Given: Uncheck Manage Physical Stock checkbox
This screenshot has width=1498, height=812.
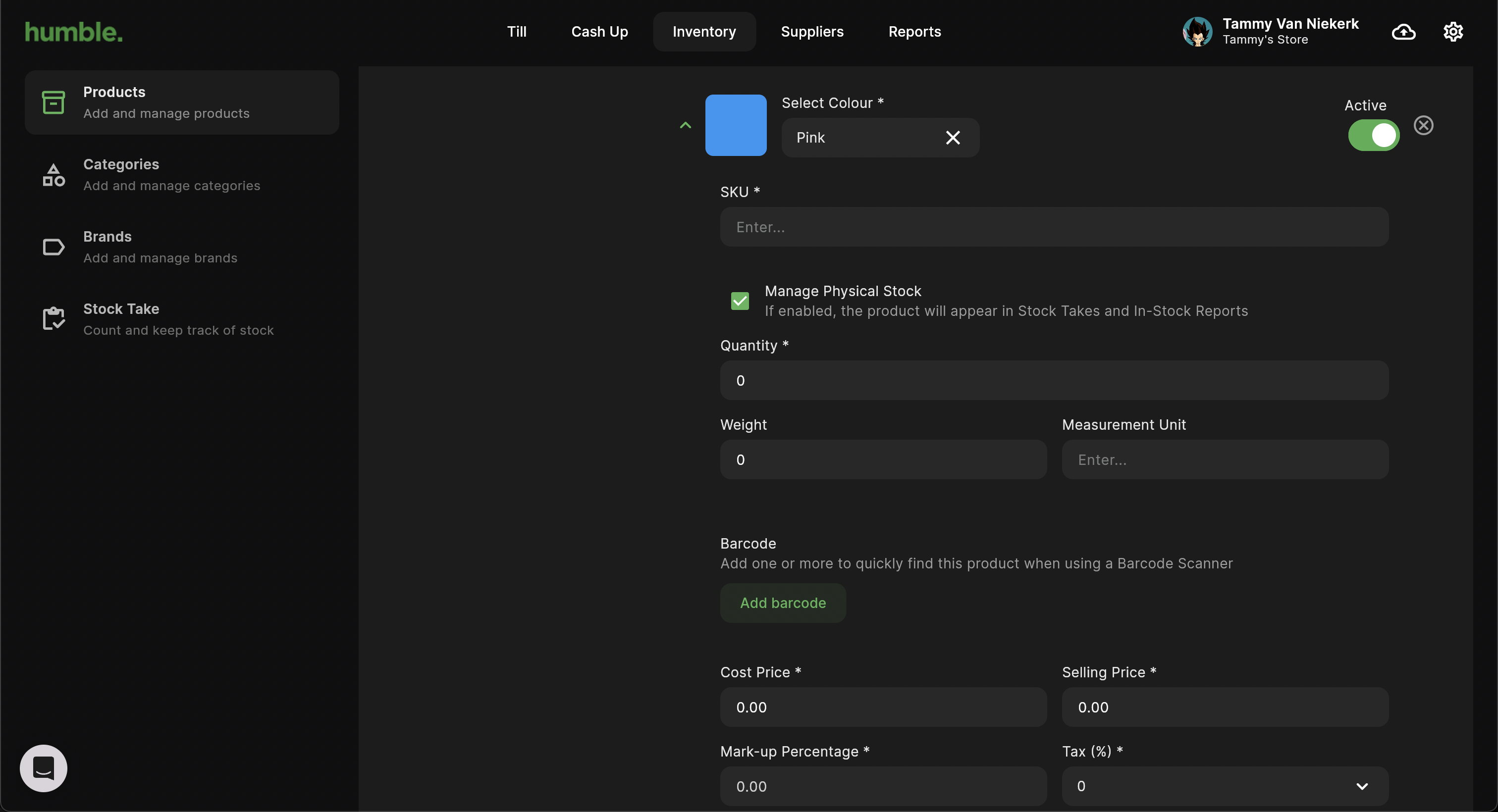Looking at the screenshot, I should [x=740, y=301].
